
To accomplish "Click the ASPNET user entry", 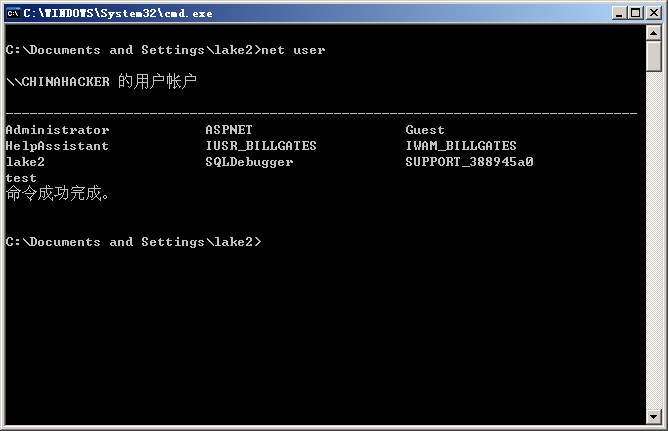I will (x=229, y=130).
